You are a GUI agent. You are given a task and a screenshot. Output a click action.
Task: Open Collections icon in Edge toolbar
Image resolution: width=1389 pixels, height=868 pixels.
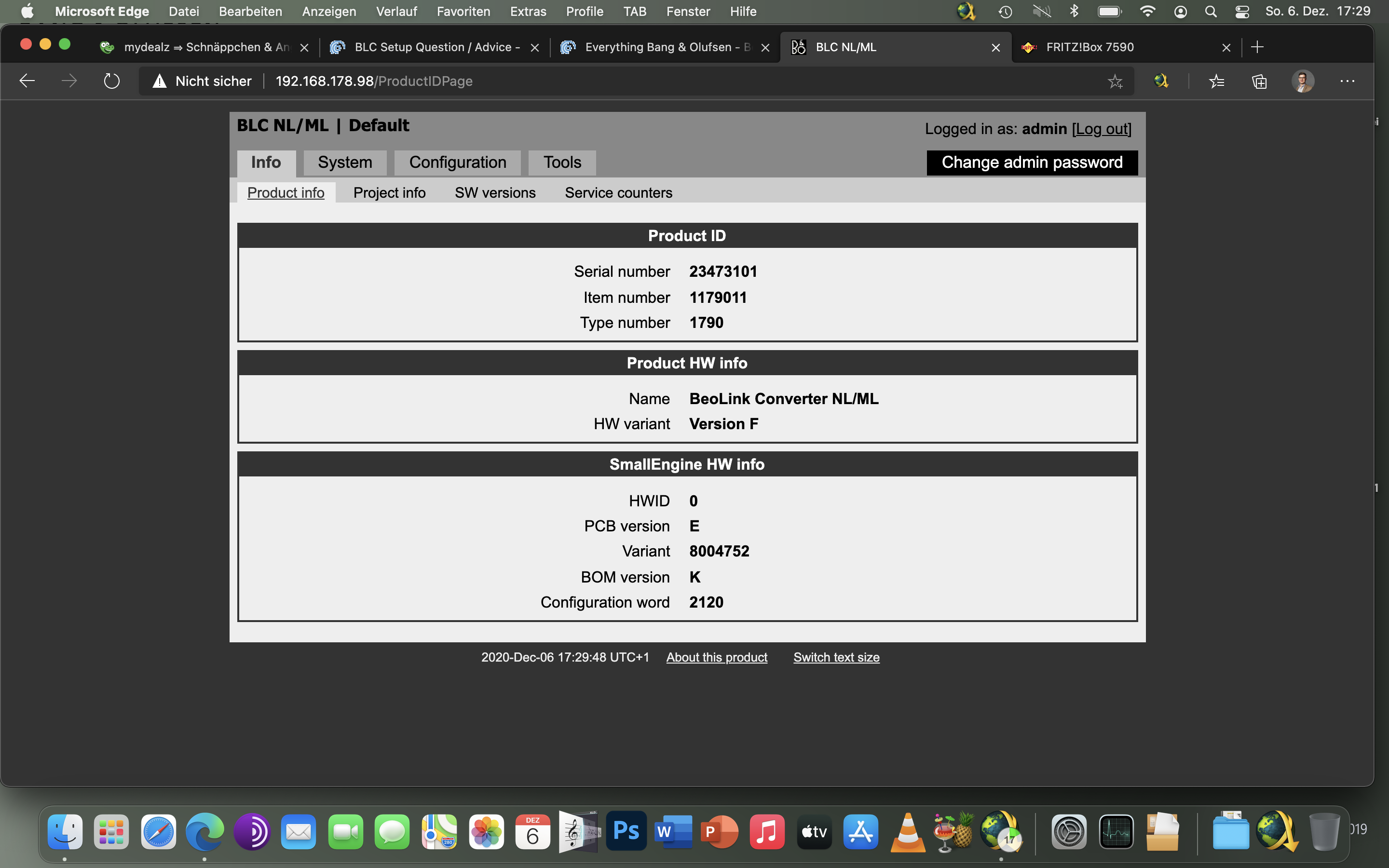[1259, 81]
